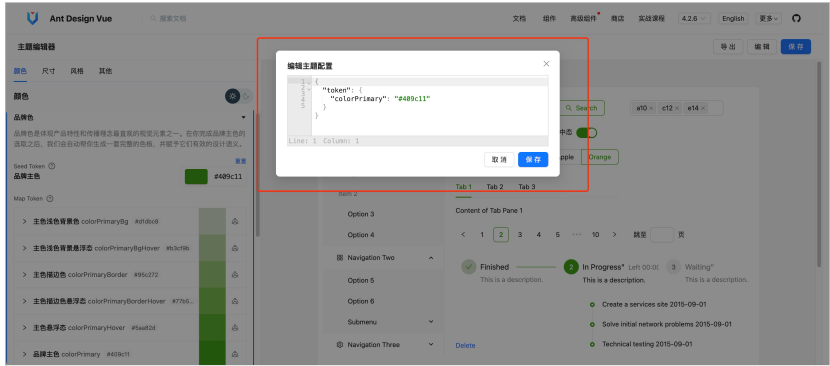Open the 高级组件 nav link
Viewport: 830px width, 366px height.
tap(583, 19)
